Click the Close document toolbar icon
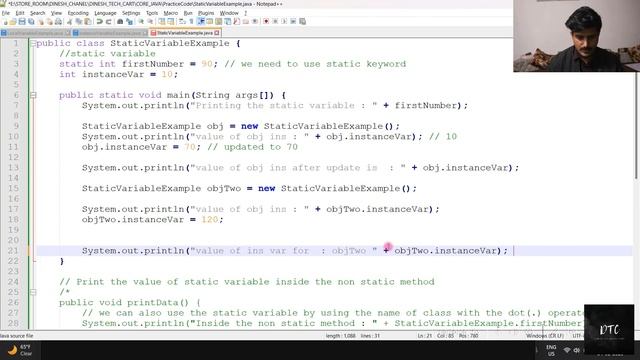640x360 pixels. tap(42, 21)
